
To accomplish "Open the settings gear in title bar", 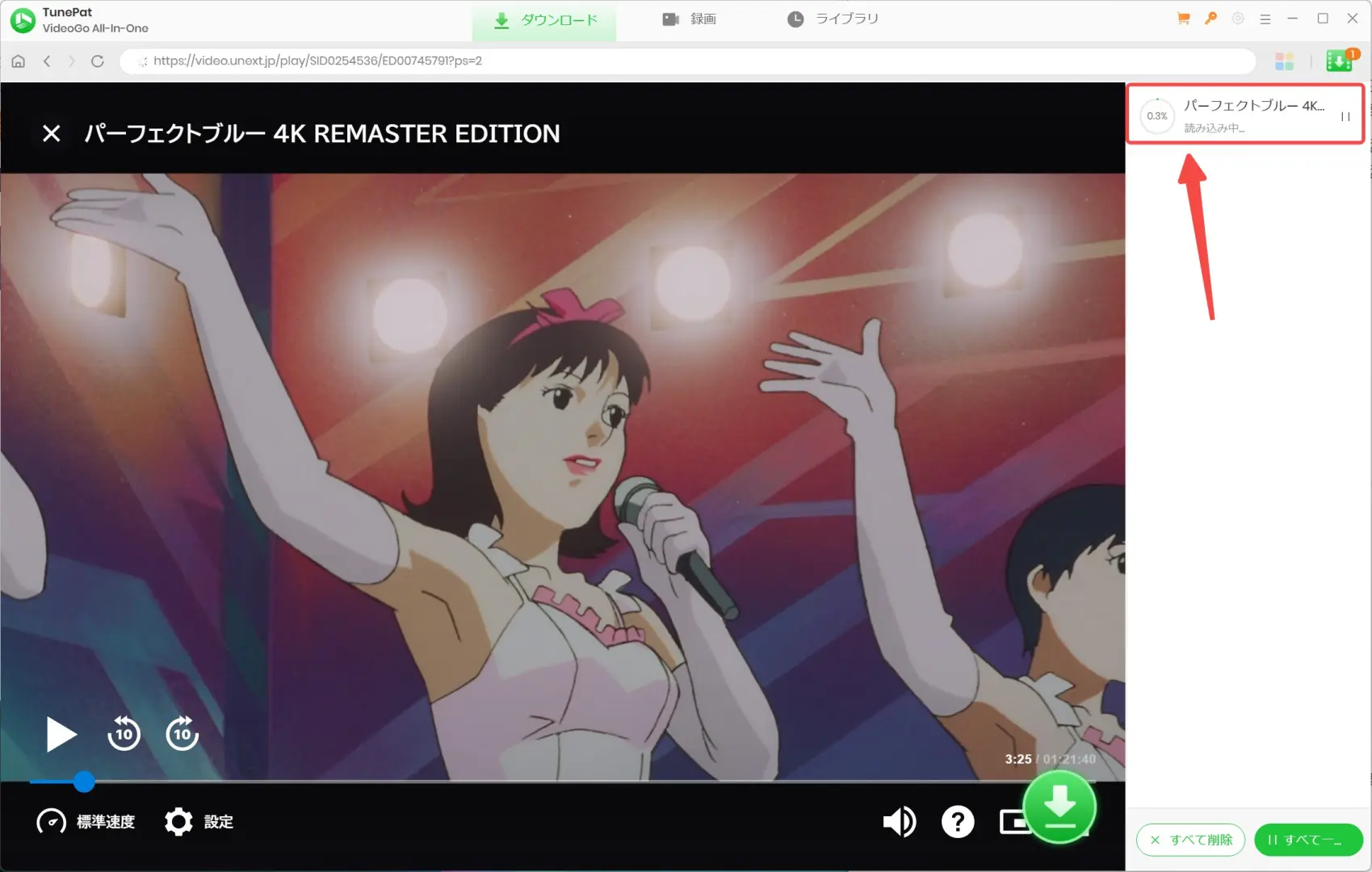I will click(x=1238, y=18).
